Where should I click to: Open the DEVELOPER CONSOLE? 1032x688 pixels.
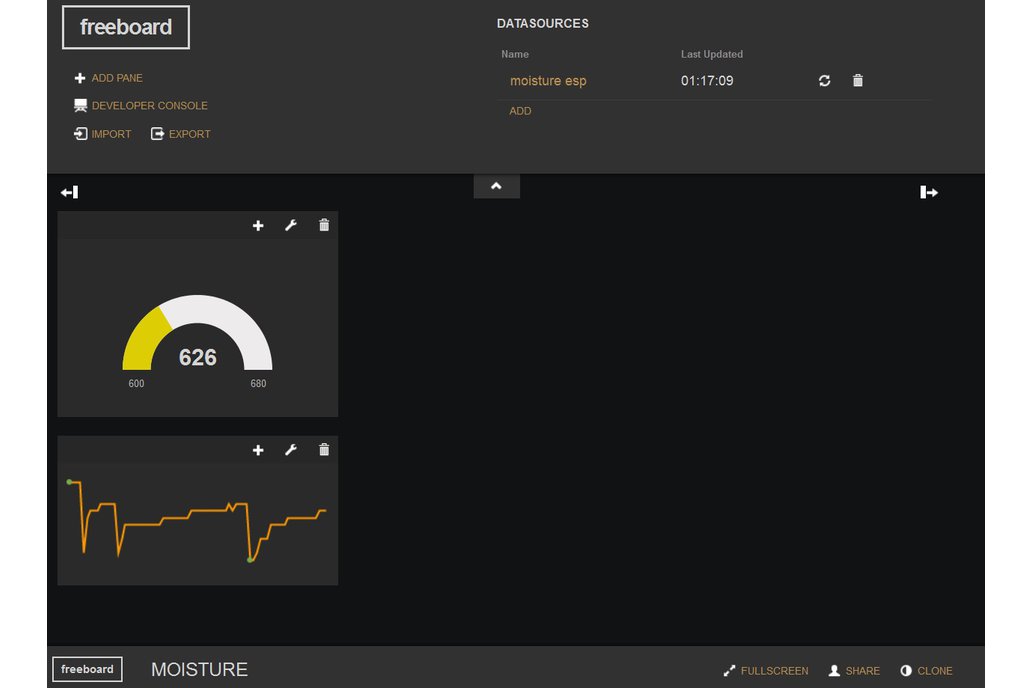(x=140, y=106)
